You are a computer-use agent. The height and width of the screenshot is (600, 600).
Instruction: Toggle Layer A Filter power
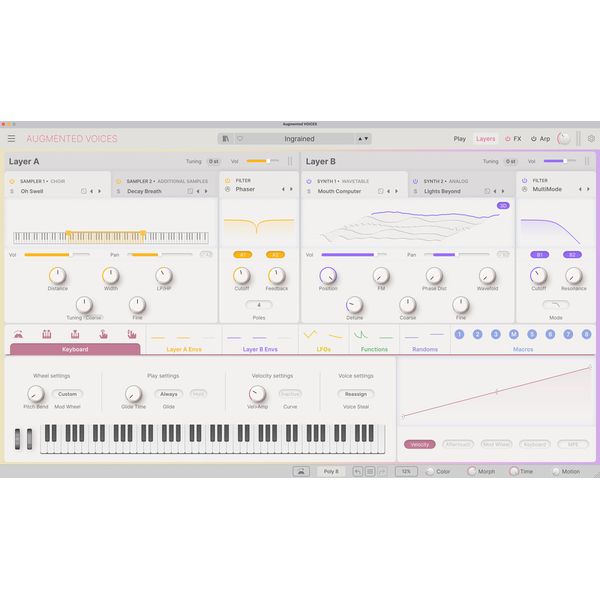tap(228, 180)
